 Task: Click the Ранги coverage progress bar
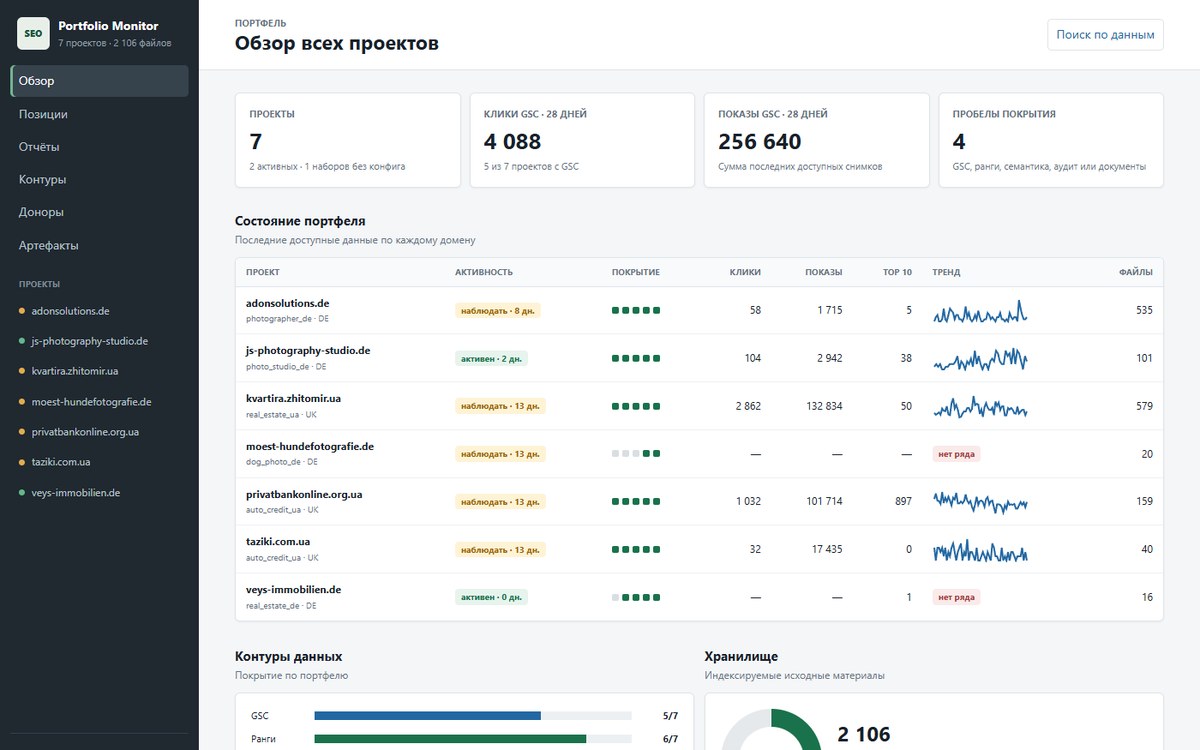point(473,739)
